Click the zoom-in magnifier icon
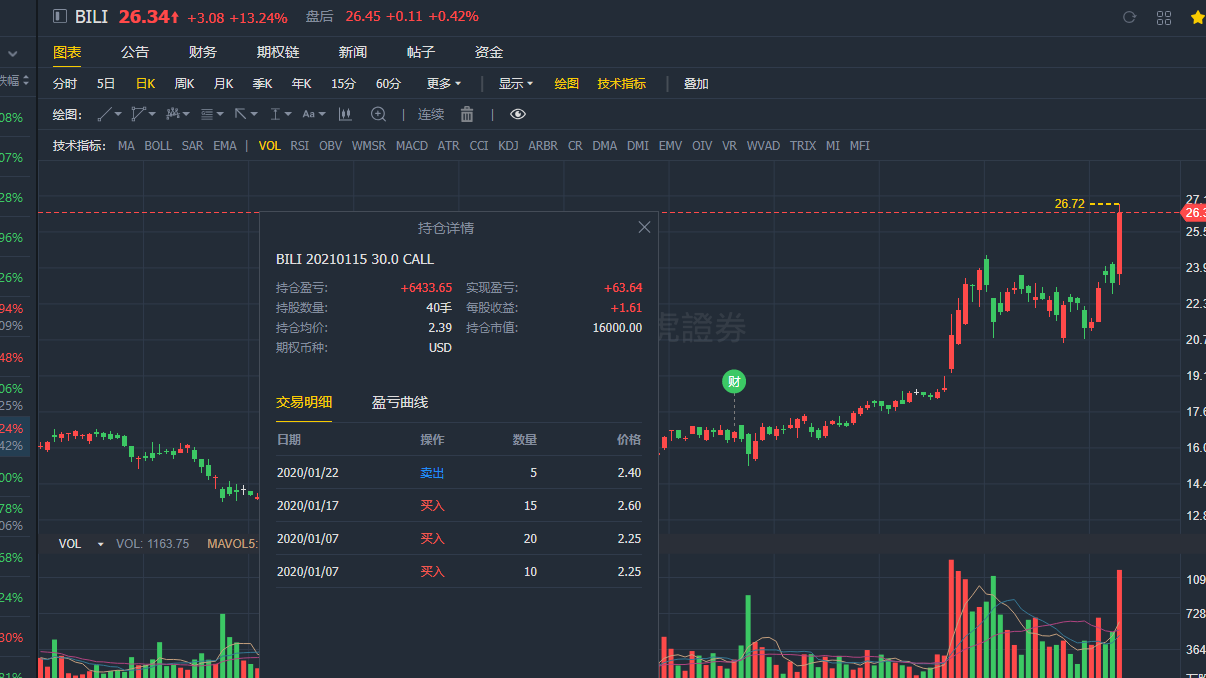 378,114
